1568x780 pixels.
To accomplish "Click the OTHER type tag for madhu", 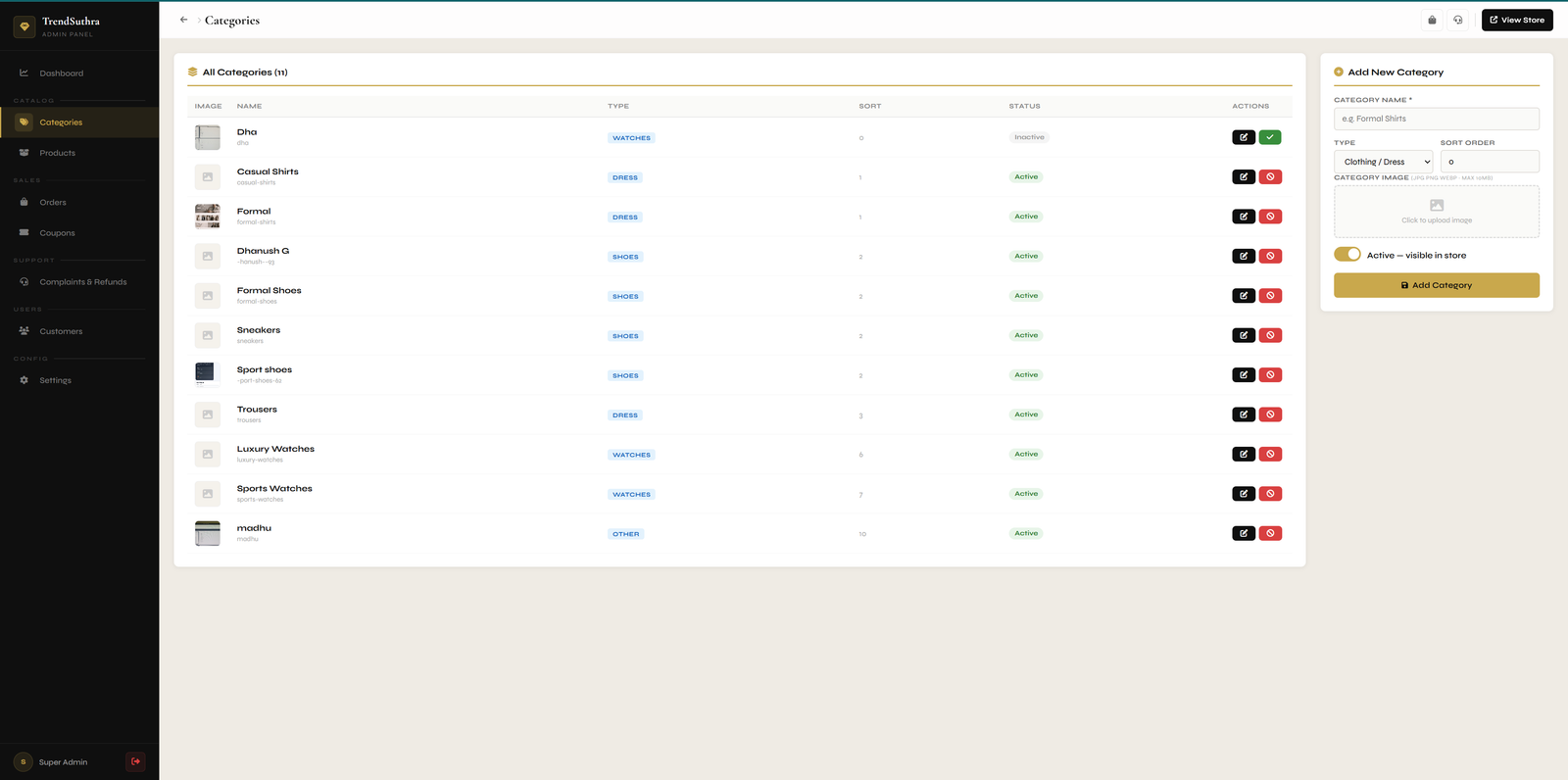I will 626,534.
